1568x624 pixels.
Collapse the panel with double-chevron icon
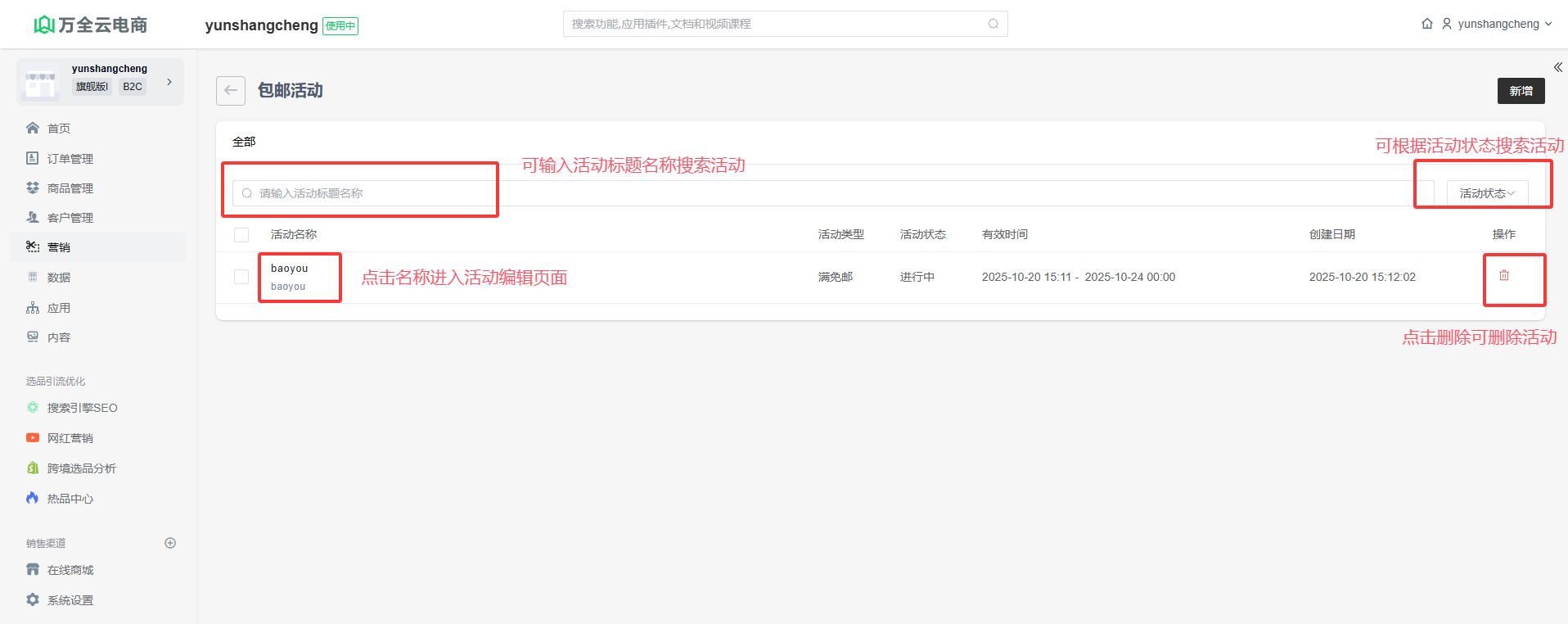1557,67
